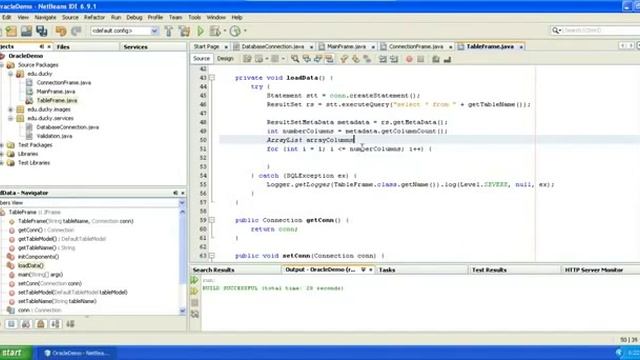The height and width of the screenshot is (360, 640).
Task: Open the Debug Main Project dropdown arrow
Action: click(x=224, y=31)
